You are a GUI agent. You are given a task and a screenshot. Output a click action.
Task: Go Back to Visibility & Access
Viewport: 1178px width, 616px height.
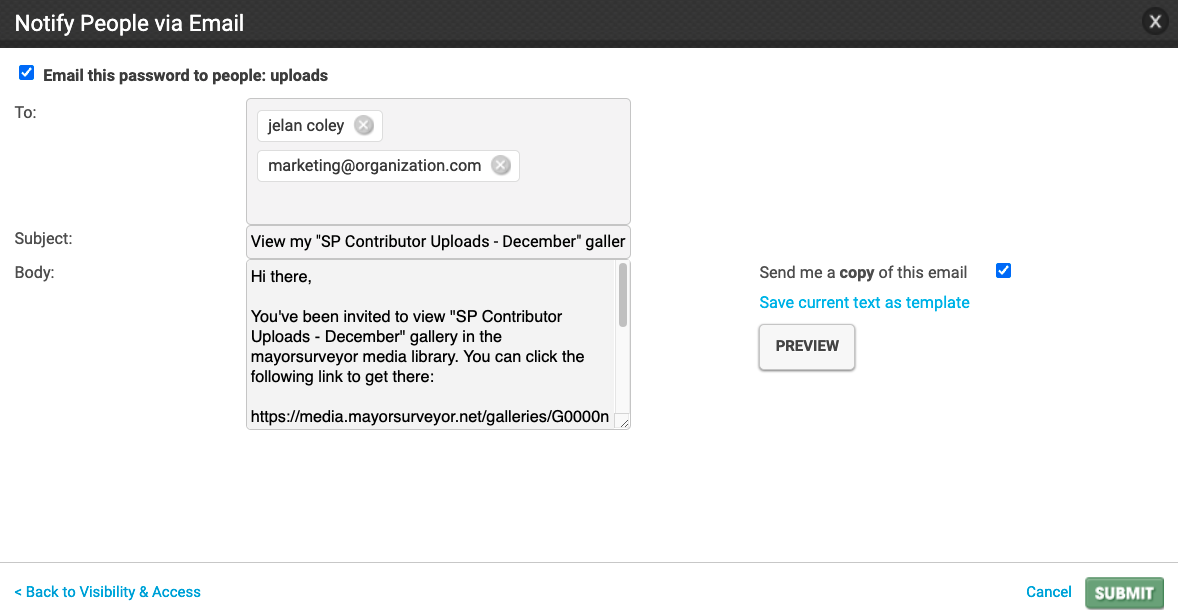(107, 592)
